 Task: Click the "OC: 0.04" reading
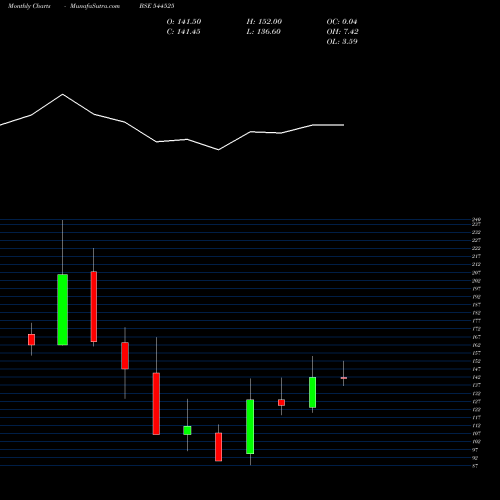(342, 22)
